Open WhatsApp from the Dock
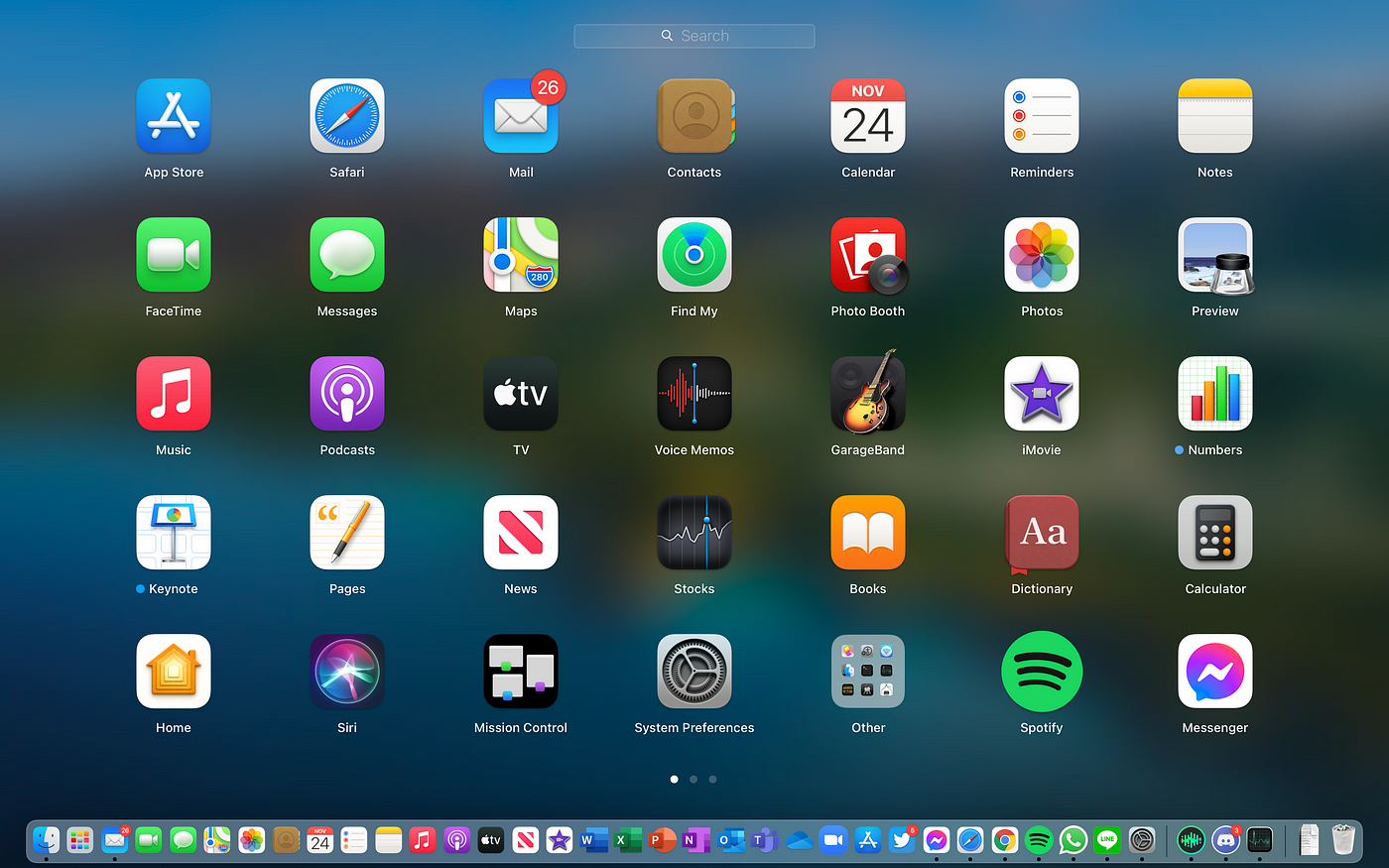The height and width of the screenshot is (868, 1389). 1073,840
